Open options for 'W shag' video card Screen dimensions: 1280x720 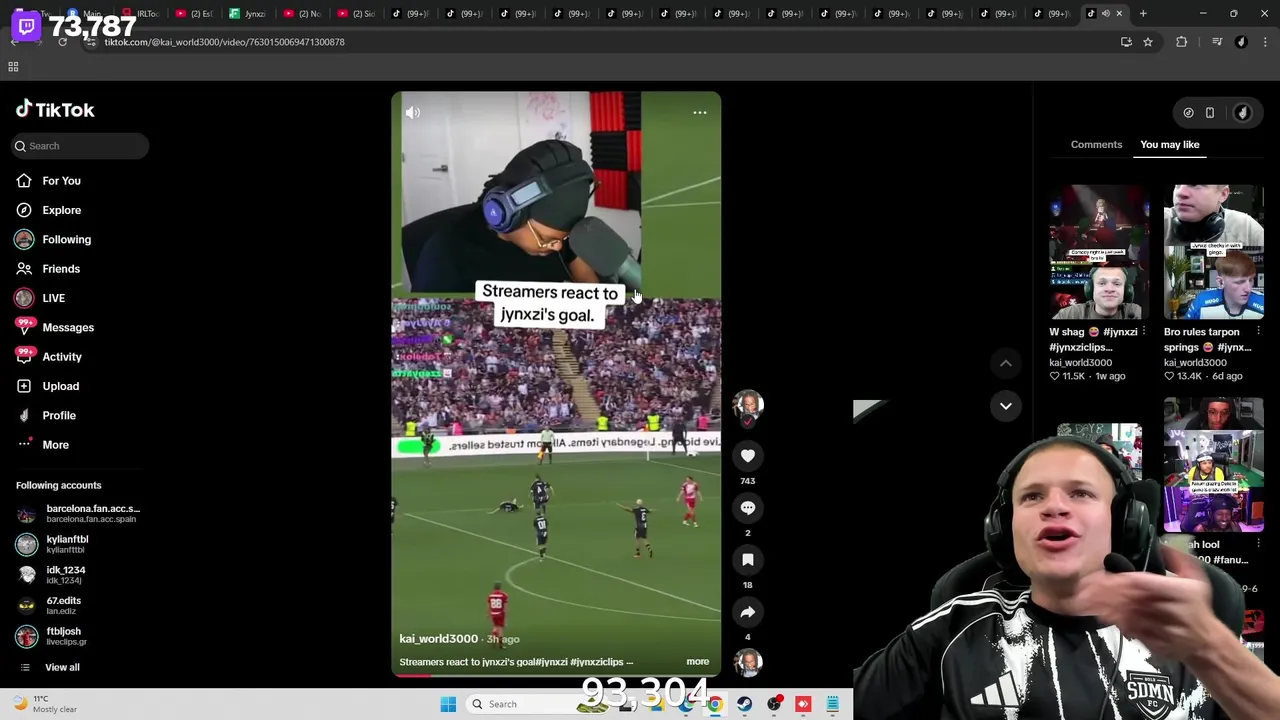coord(1145,332)
